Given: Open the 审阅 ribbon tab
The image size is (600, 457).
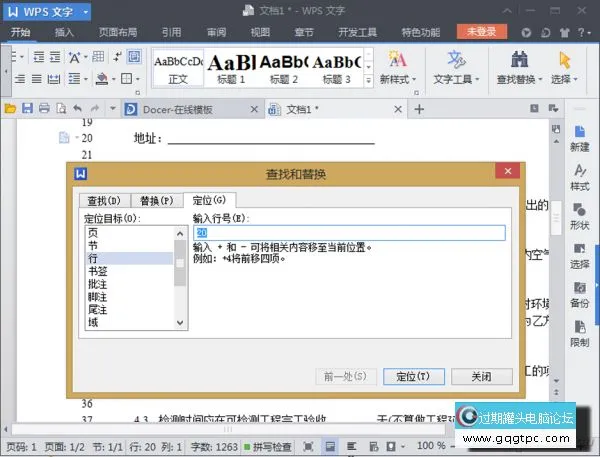Looking at the screenshot, I should coord(216,32).
